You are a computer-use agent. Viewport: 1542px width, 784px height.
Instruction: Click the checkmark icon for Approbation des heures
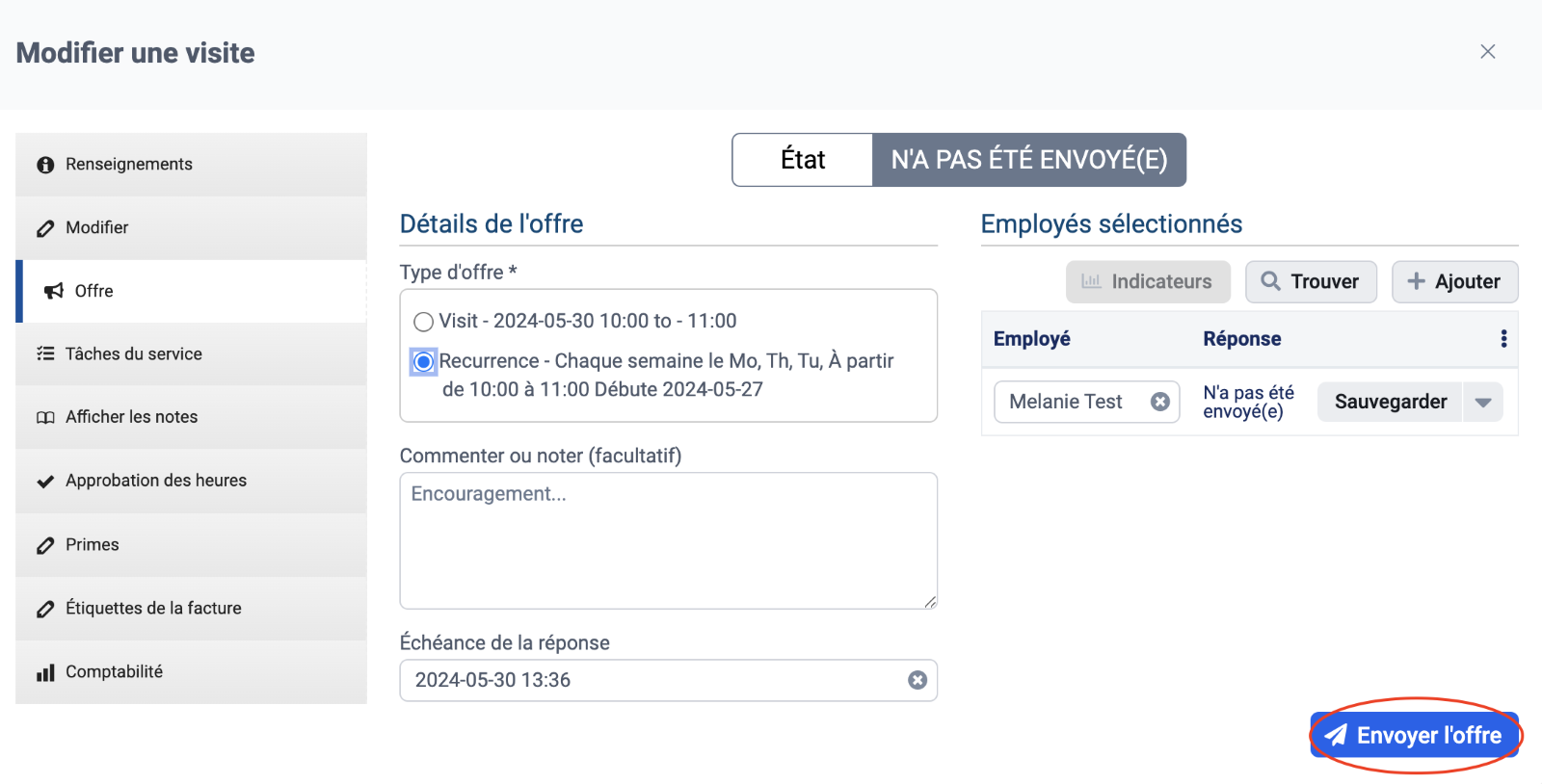[45, 482]
